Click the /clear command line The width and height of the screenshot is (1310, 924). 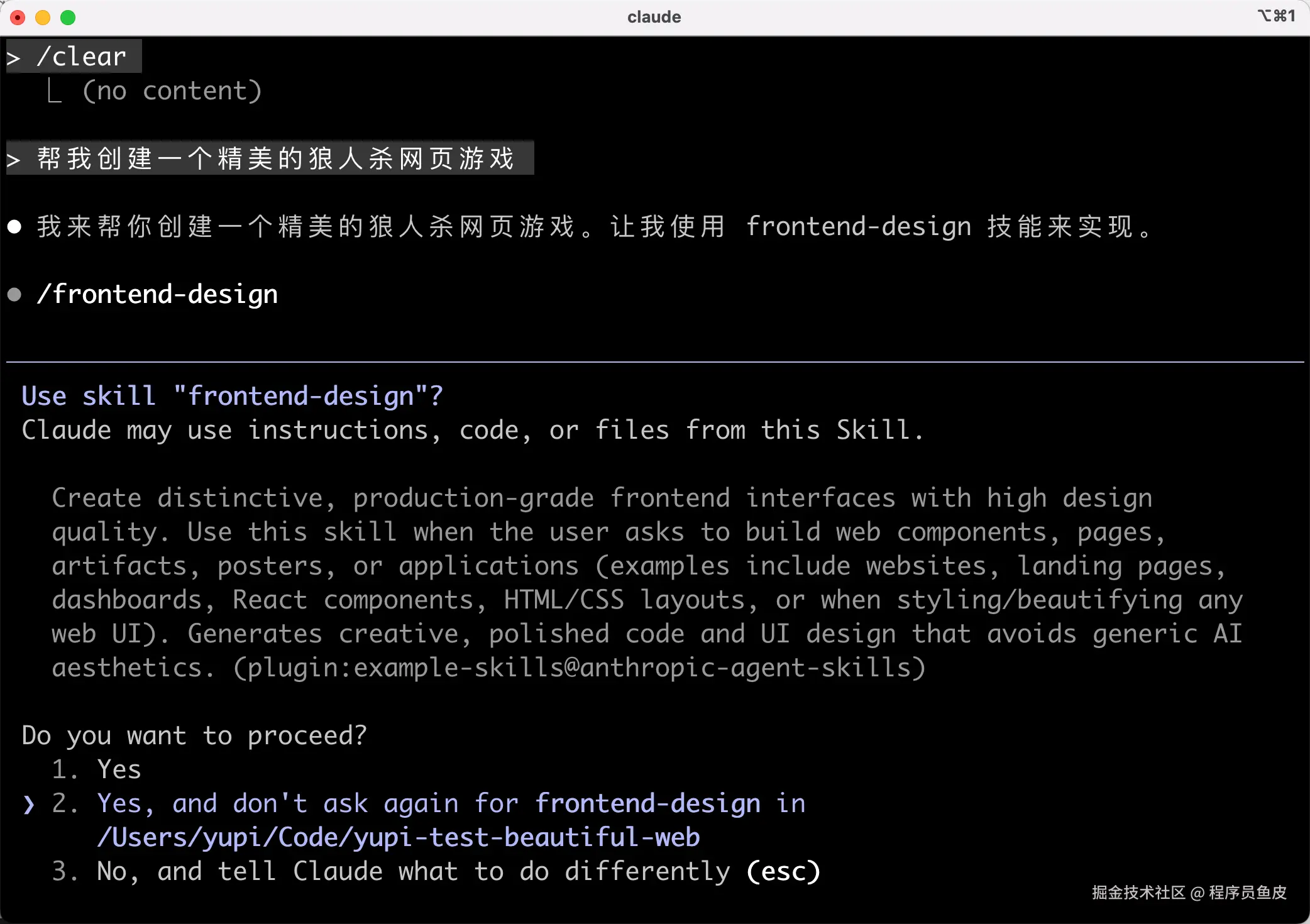(82, 57)
